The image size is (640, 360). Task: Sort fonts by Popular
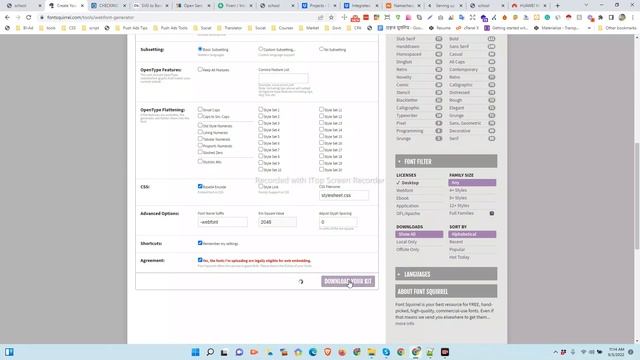(x=457, y=249)
